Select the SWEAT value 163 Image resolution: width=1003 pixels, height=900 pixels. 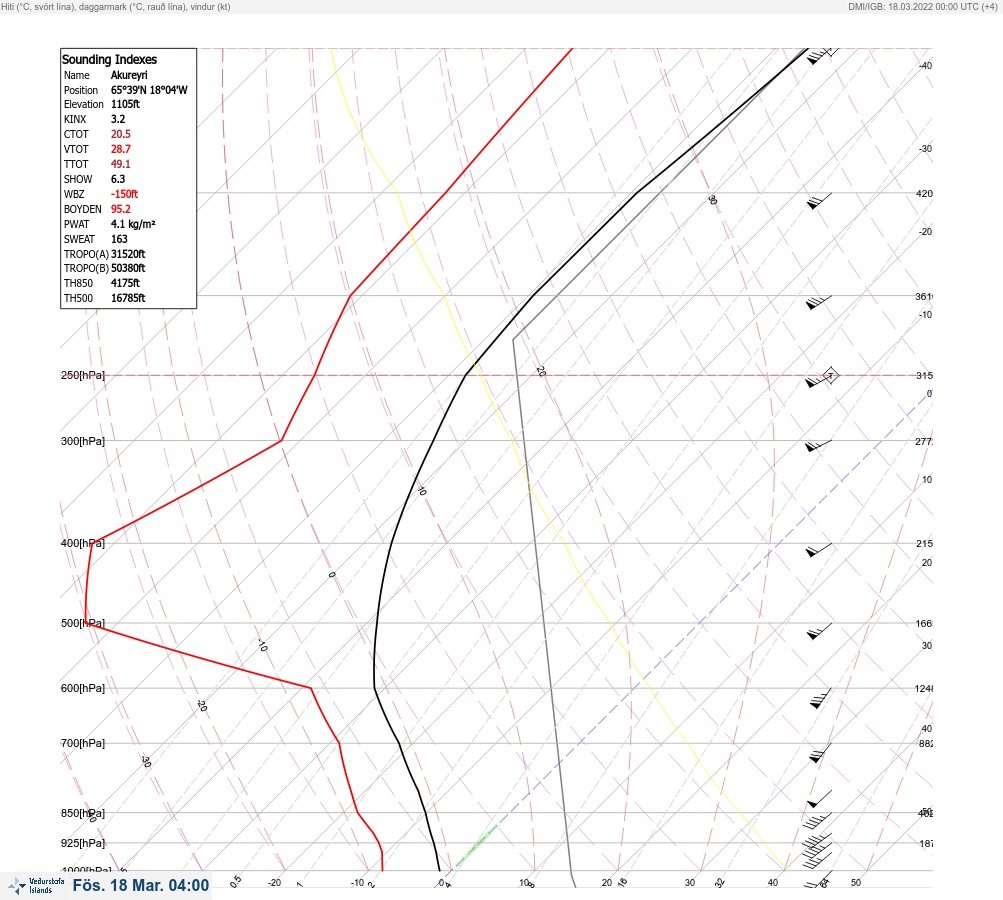[x=119, y=239]
